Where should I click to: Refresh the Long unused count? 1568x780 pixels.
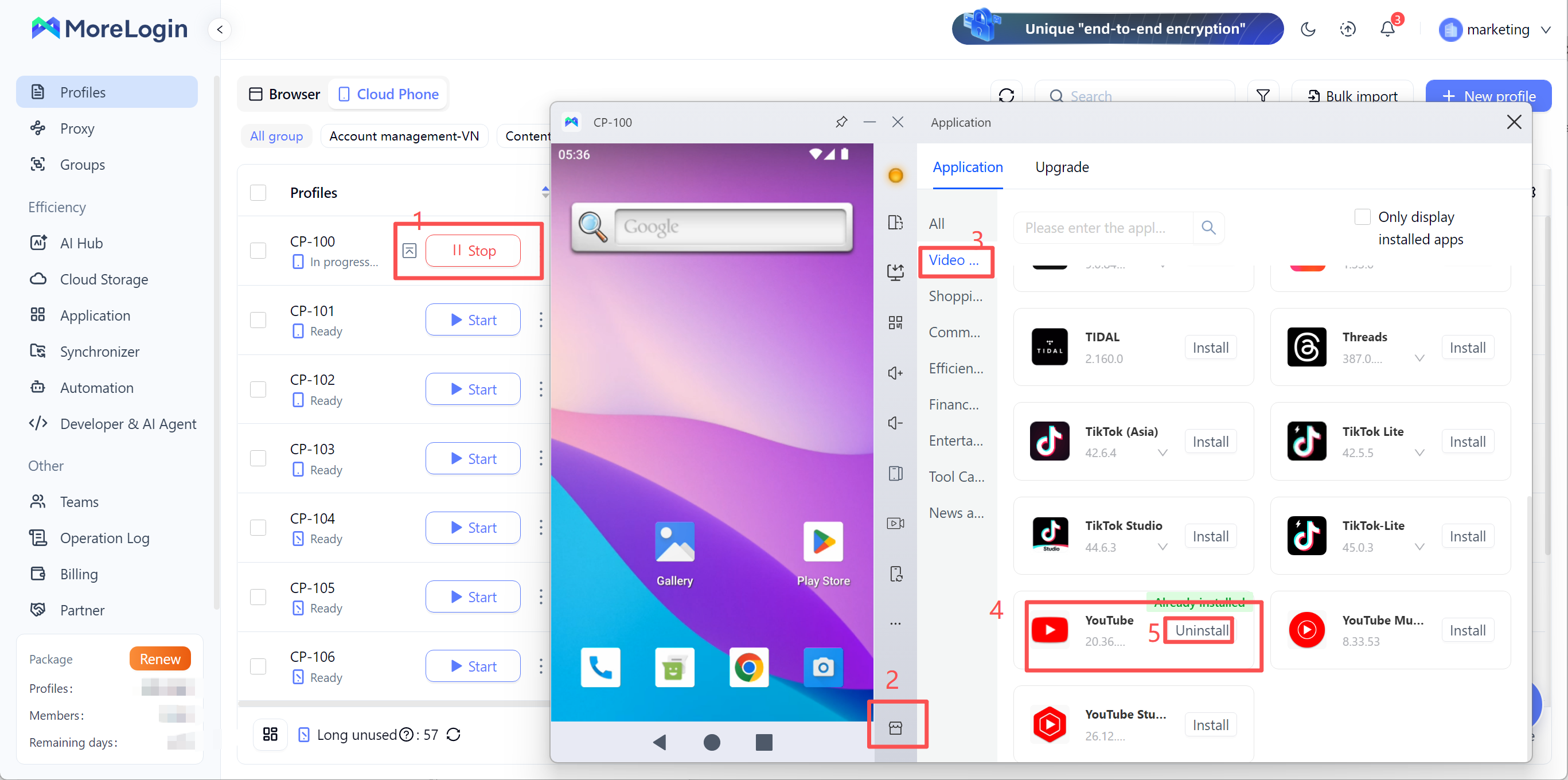pyautogui.click(x=454, y=734)
